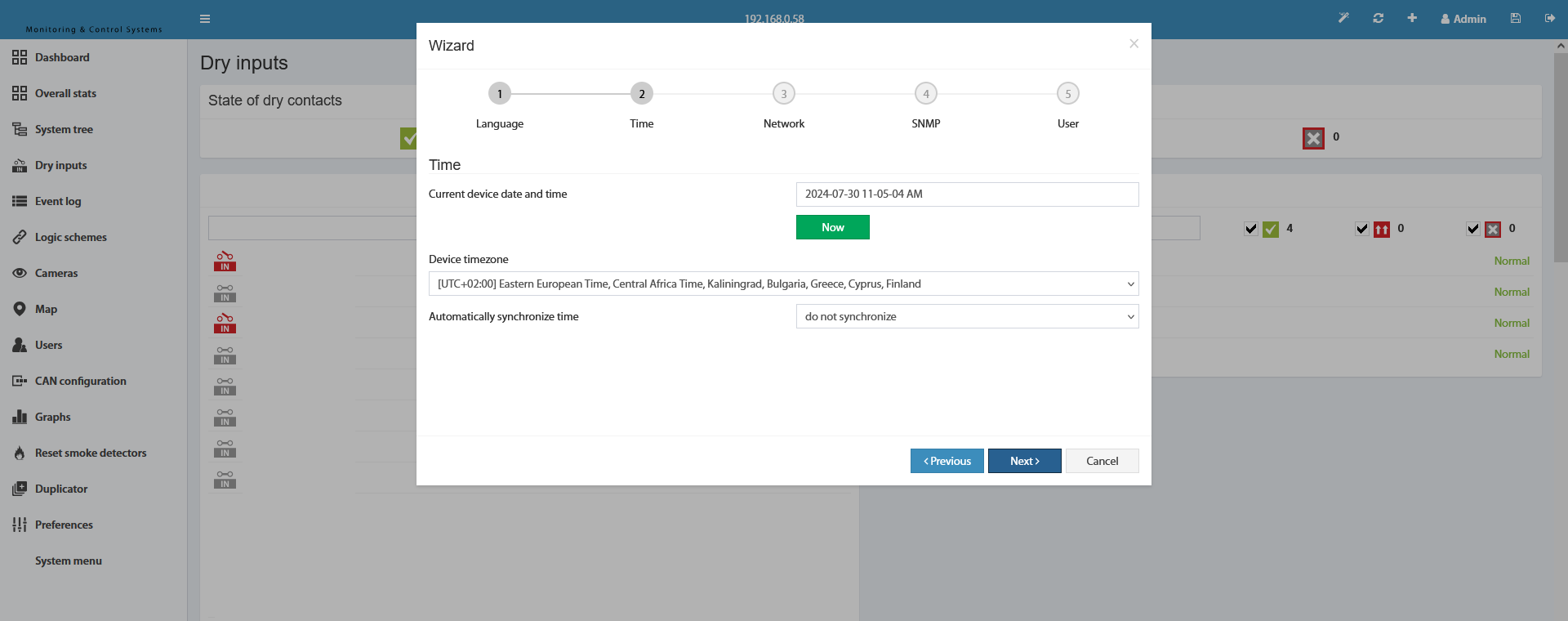The image size is (1568, 621).
Task: Open Graphs from the sidebar
Action: coord(52,417)
